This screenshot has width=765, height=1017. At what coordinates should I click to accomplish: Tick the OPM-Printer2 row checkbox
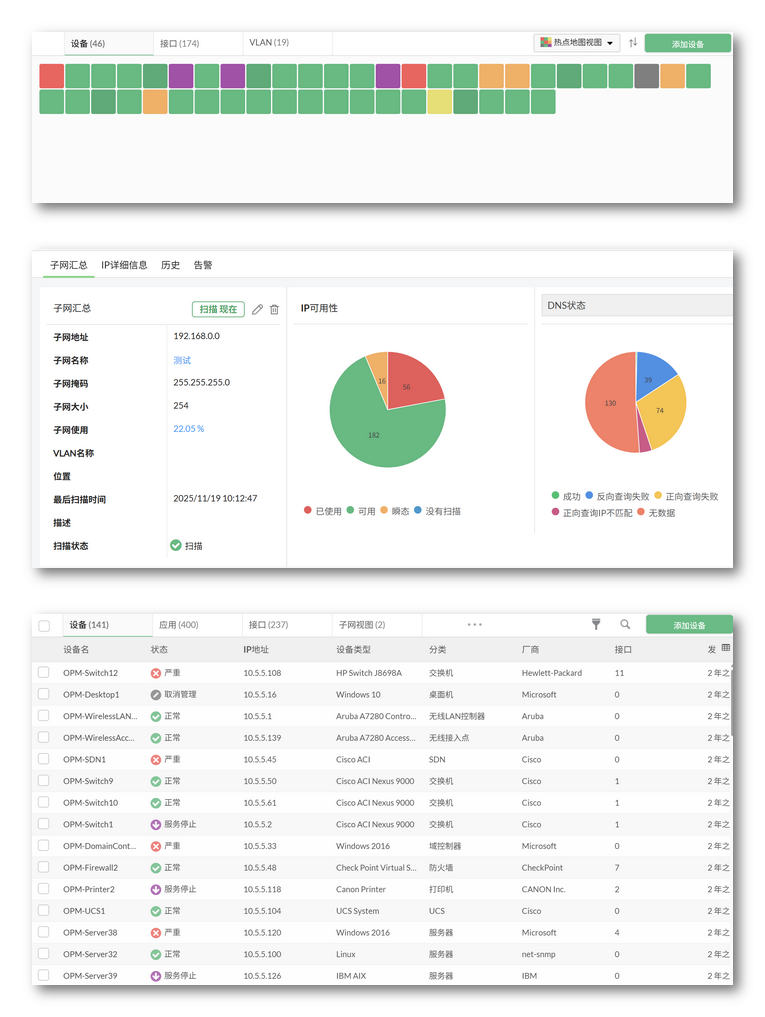pos(43,889)
